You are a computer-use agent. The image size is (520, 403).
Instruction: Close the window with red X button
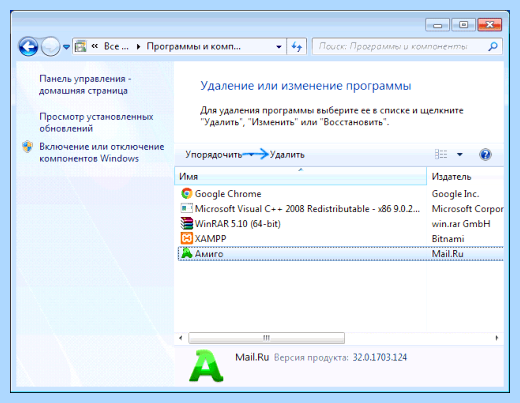489,25
